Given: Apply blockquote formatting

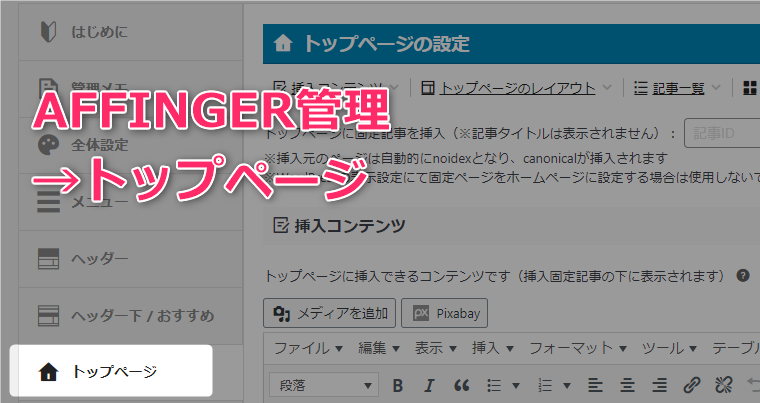Looking at the screenshot, I should pos(461,386).
